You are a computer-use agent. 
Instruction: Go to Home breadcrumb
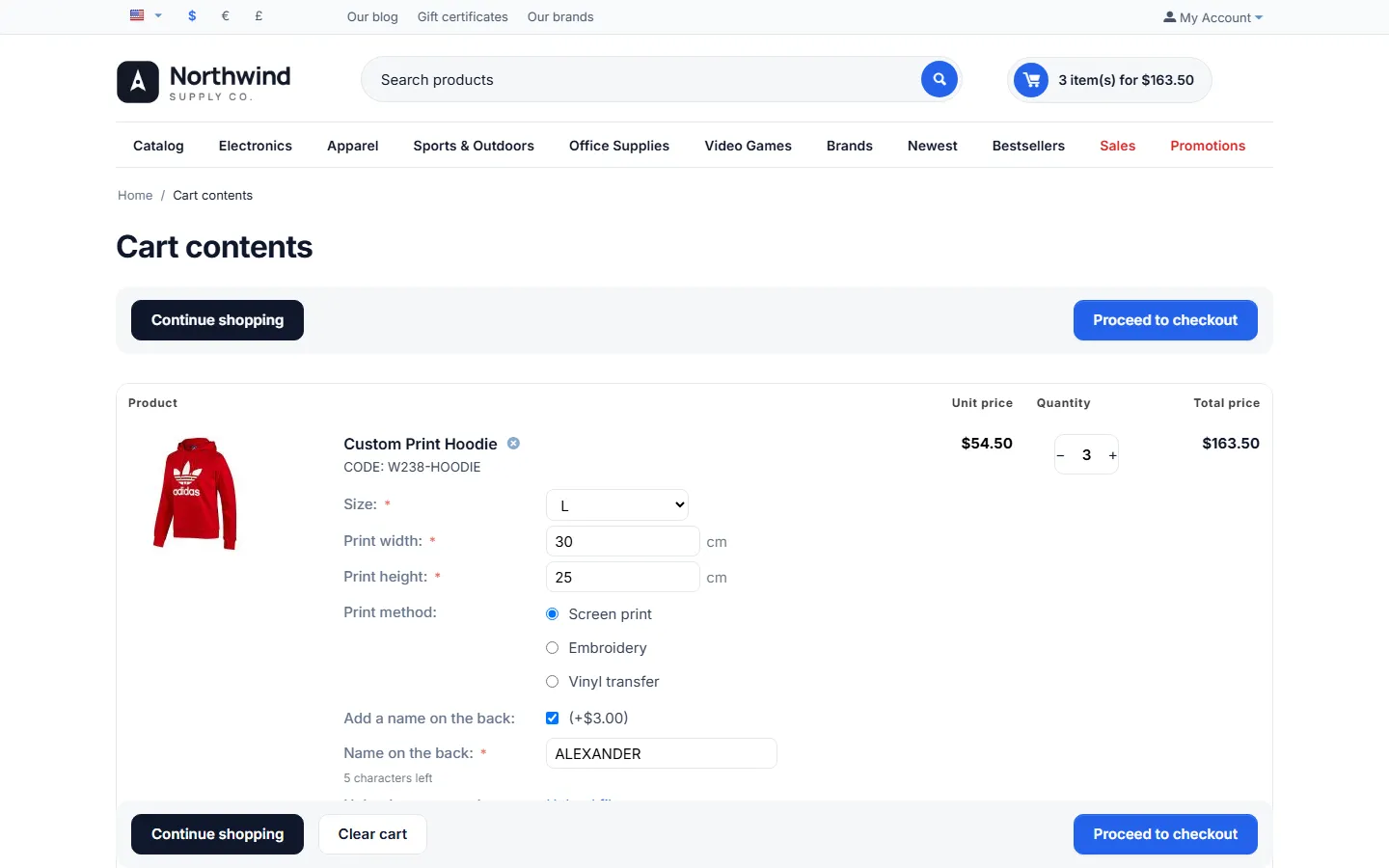135,195
